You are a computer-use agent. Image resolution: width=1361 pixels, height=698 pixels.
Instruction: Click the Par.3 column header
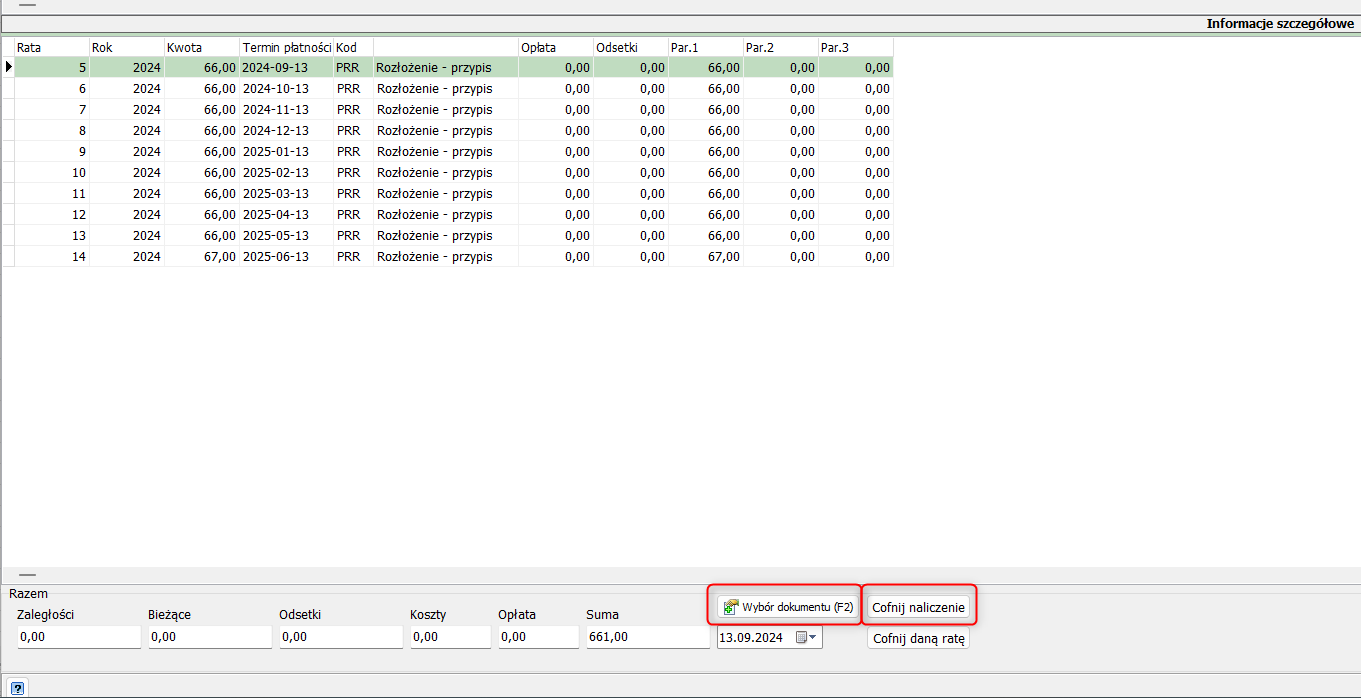[x=856, y=47]
